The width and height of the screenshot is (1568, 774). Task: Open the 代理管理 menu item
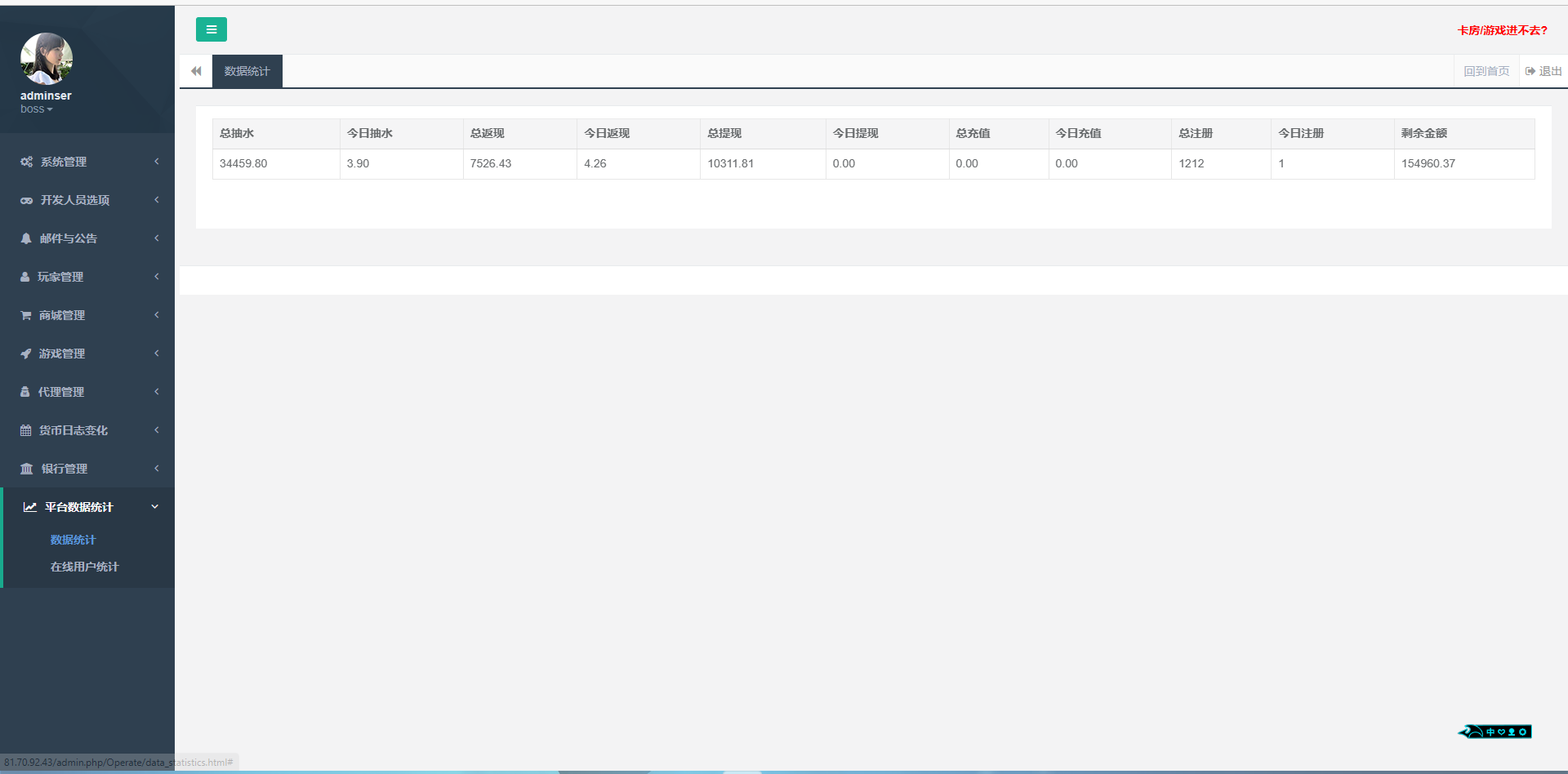click(x=87, y=392)
